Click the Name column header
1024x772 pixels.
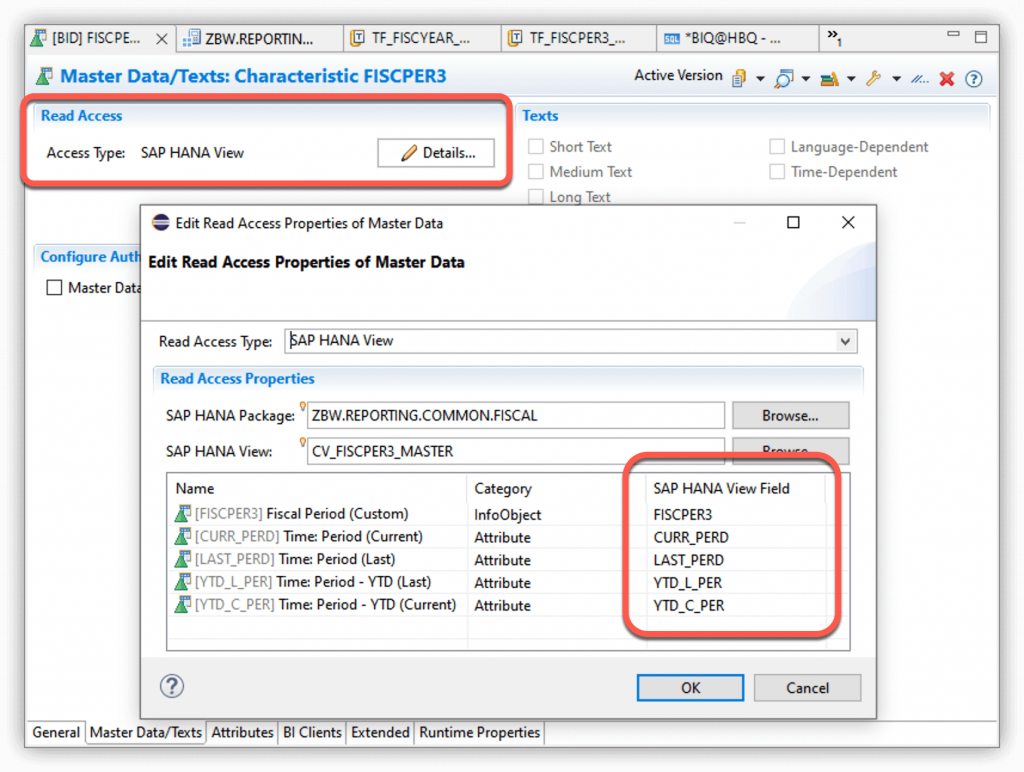click(317, 489)
